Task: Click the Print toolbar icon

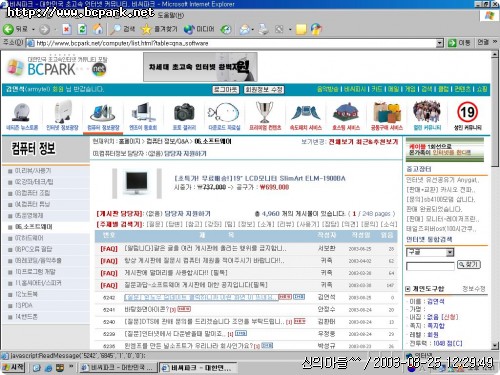Action: pos(263,29)
